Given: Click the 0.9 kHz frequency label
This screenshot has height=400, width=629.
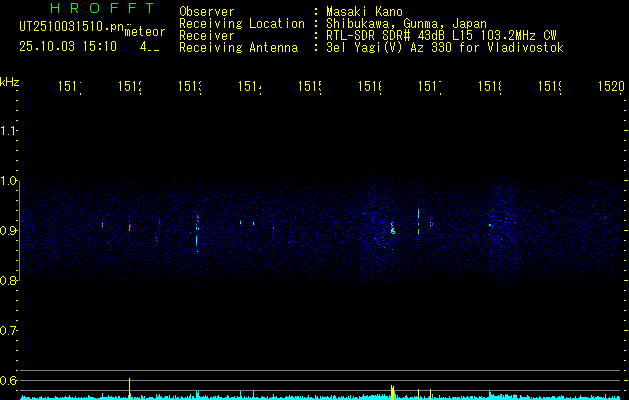Looking at the screenshot, I should [x=8, y=230].
